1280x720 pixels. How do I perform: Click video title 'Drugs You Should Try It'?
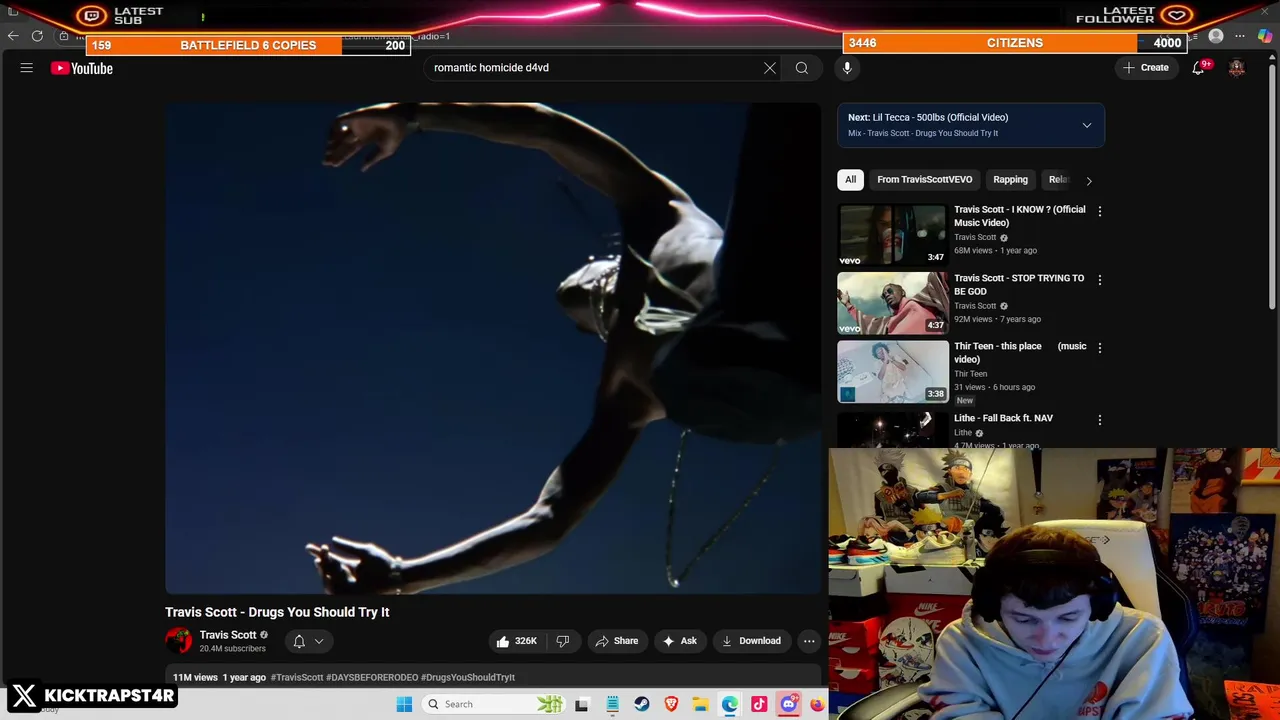click(277, 612)
